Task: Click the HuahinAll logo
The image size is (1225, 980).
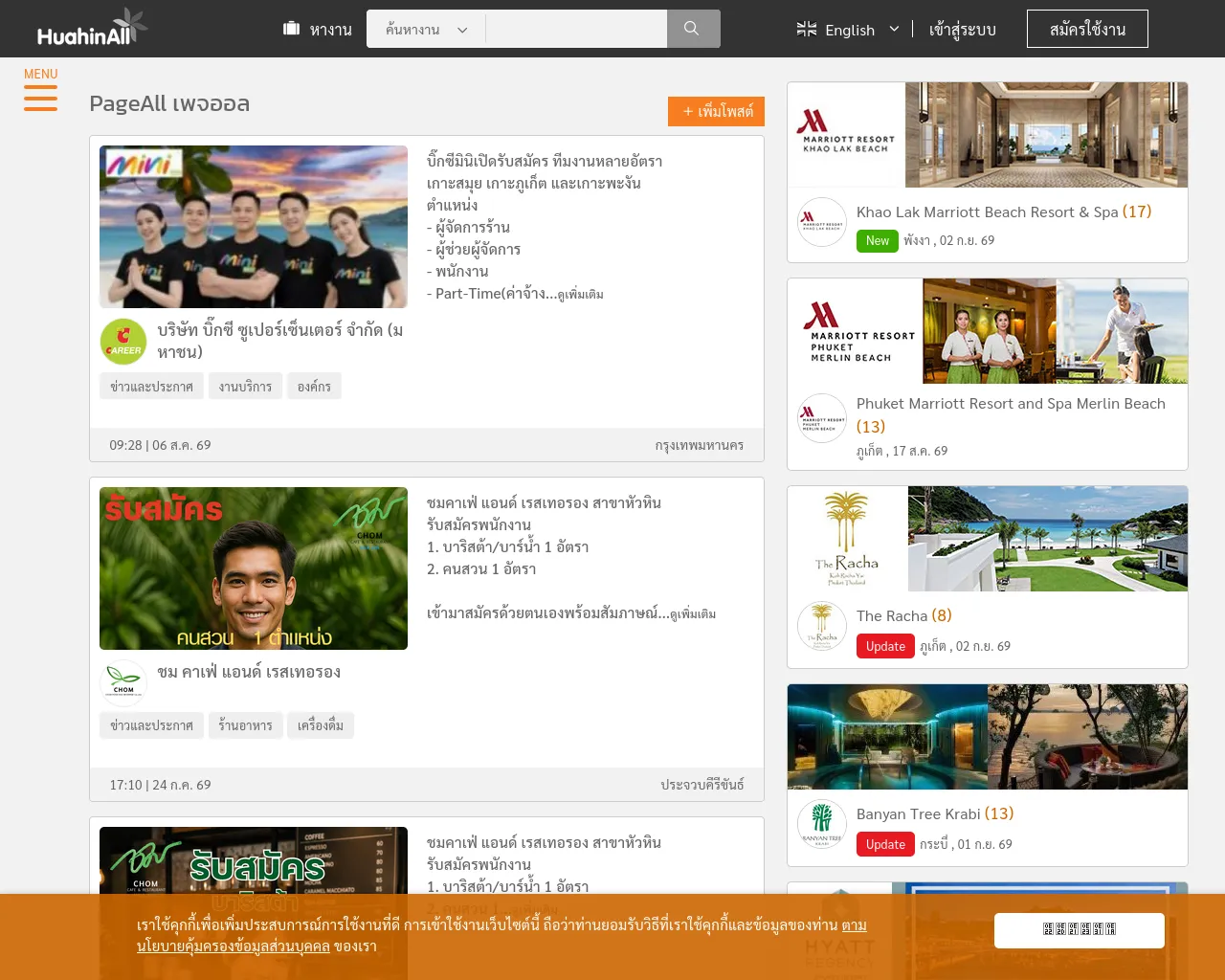Action: coord(92,29)
